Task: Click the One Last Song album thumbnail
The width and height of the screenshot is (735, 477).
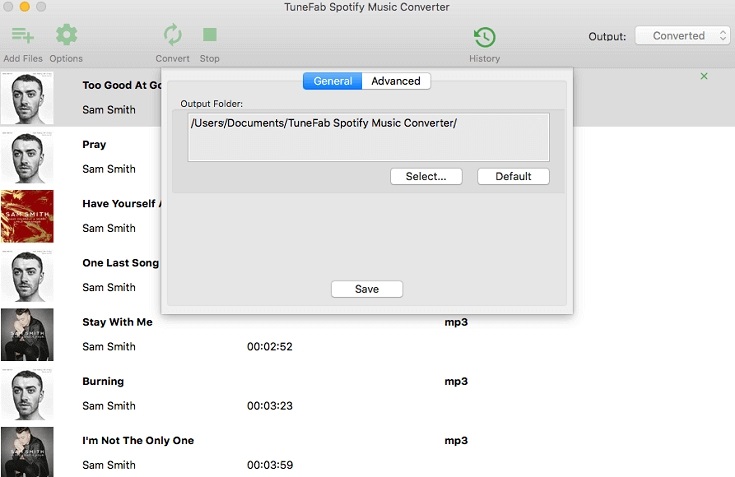Action: [x=27, y=276]
